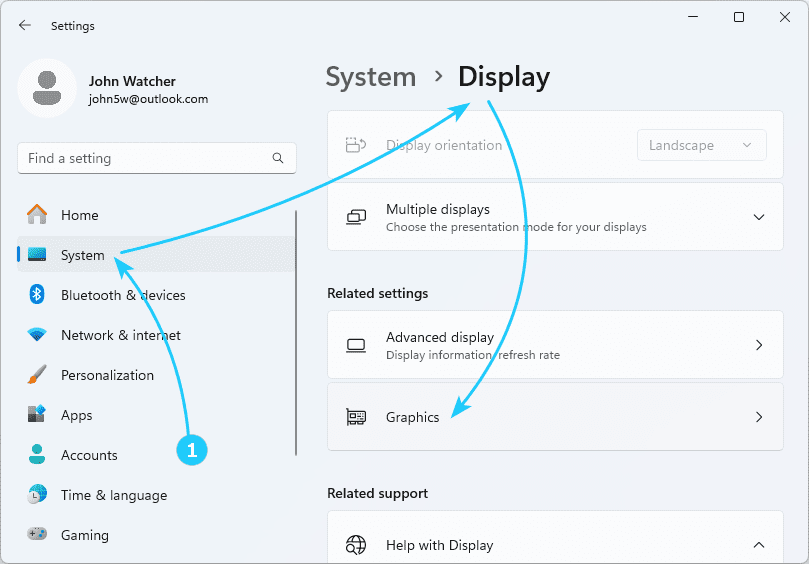Select Apps in the sidebar

(x=76, y=415)
